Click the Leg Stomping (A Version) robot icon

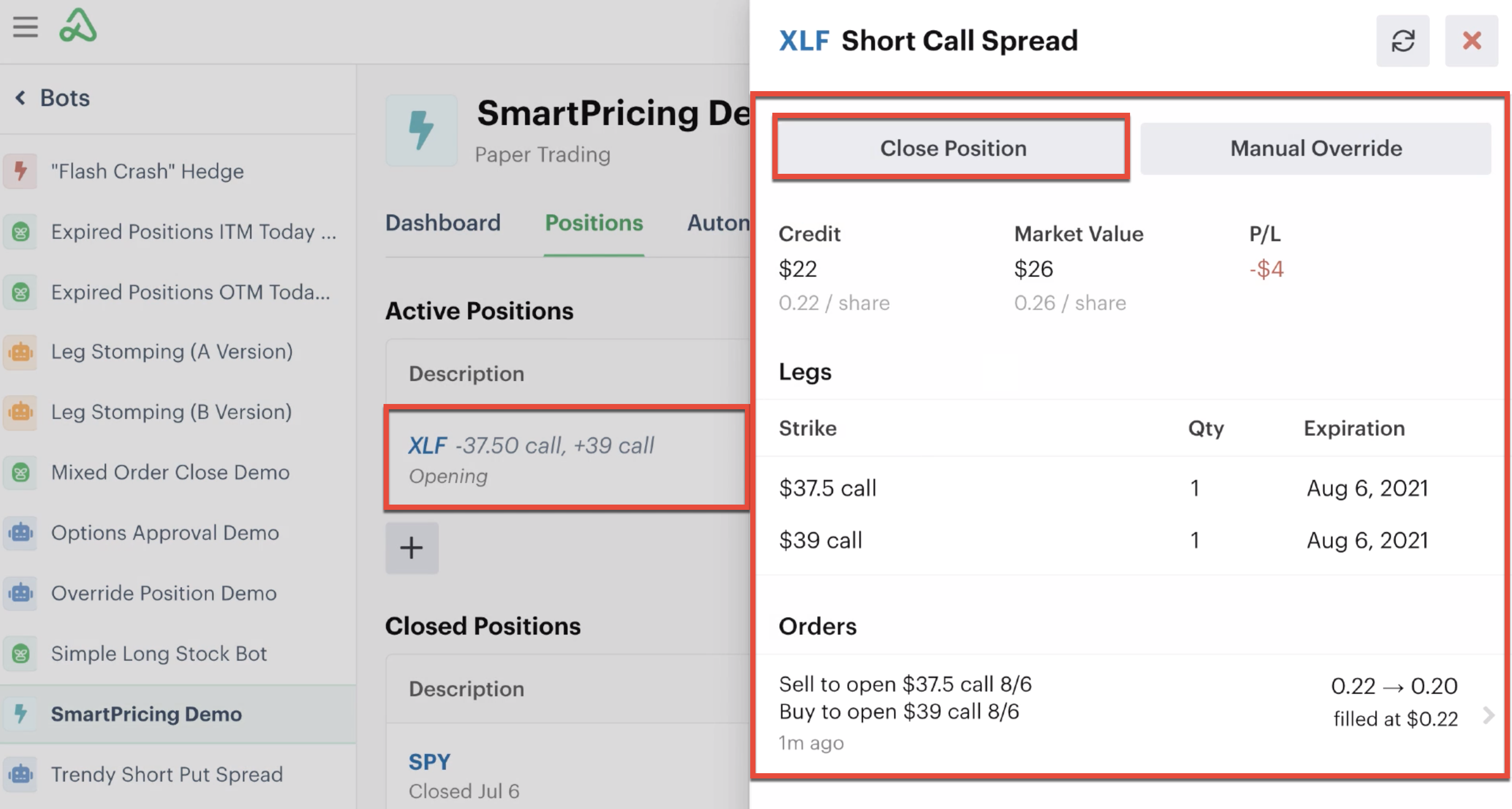pyautogui.click(x=21, y=352)
